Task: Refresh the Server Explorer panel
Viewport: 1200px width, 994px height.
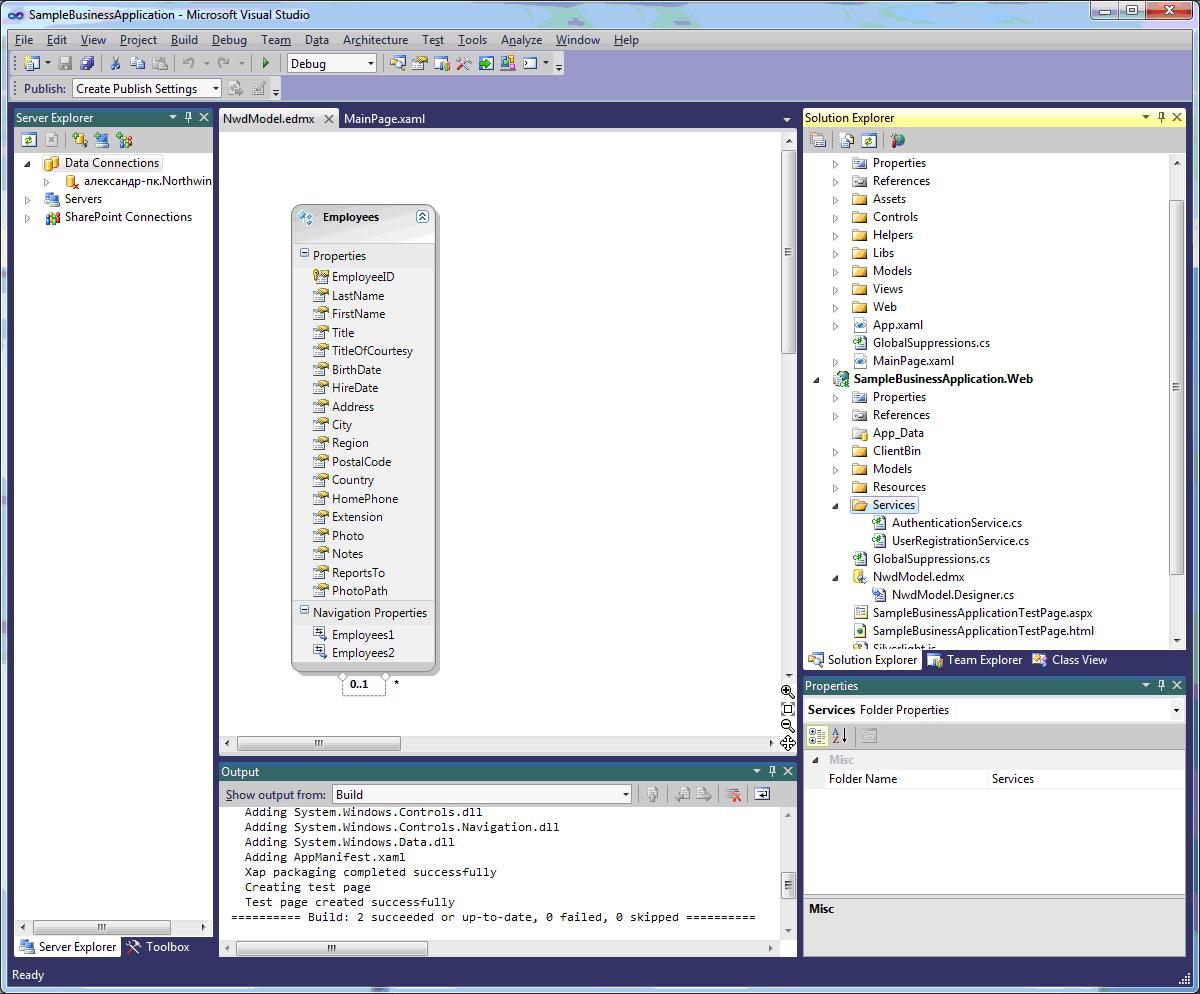Action: (x=29, y=140)
